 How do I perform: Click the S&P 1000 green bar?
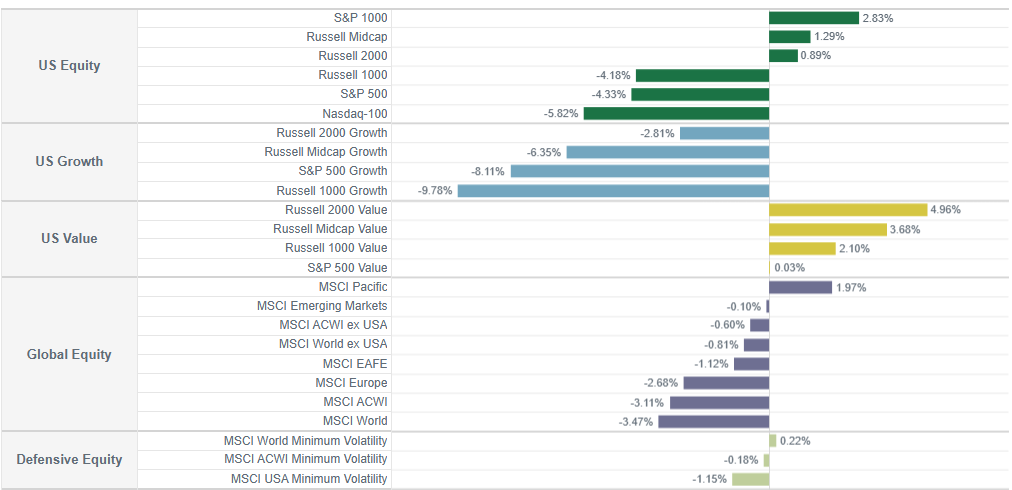click(x=813, y=18)
